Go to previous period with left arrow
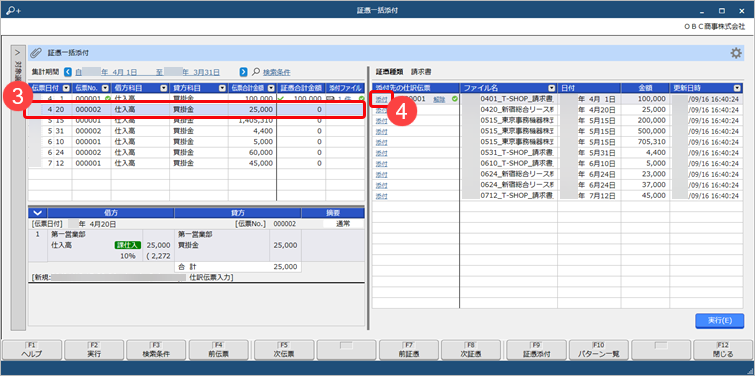This screenshot has width=755, height=376. pyautogui.click(x=67, y=72)
